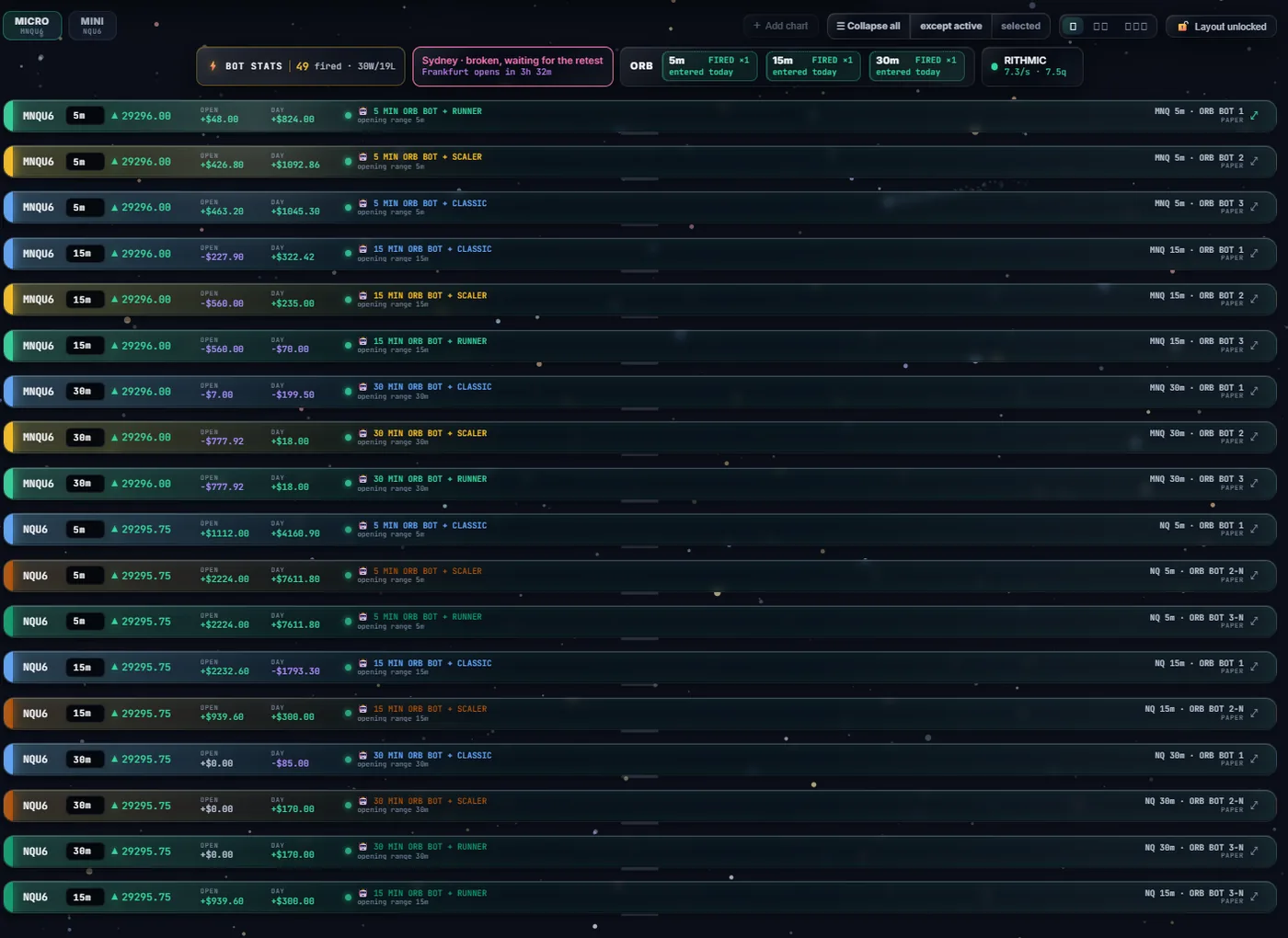The width and height of the screenshot is (1288, 938).
Task: Click robot icon of MNQU6 5 MIN + RUNNER
Action: coord(362,111)
